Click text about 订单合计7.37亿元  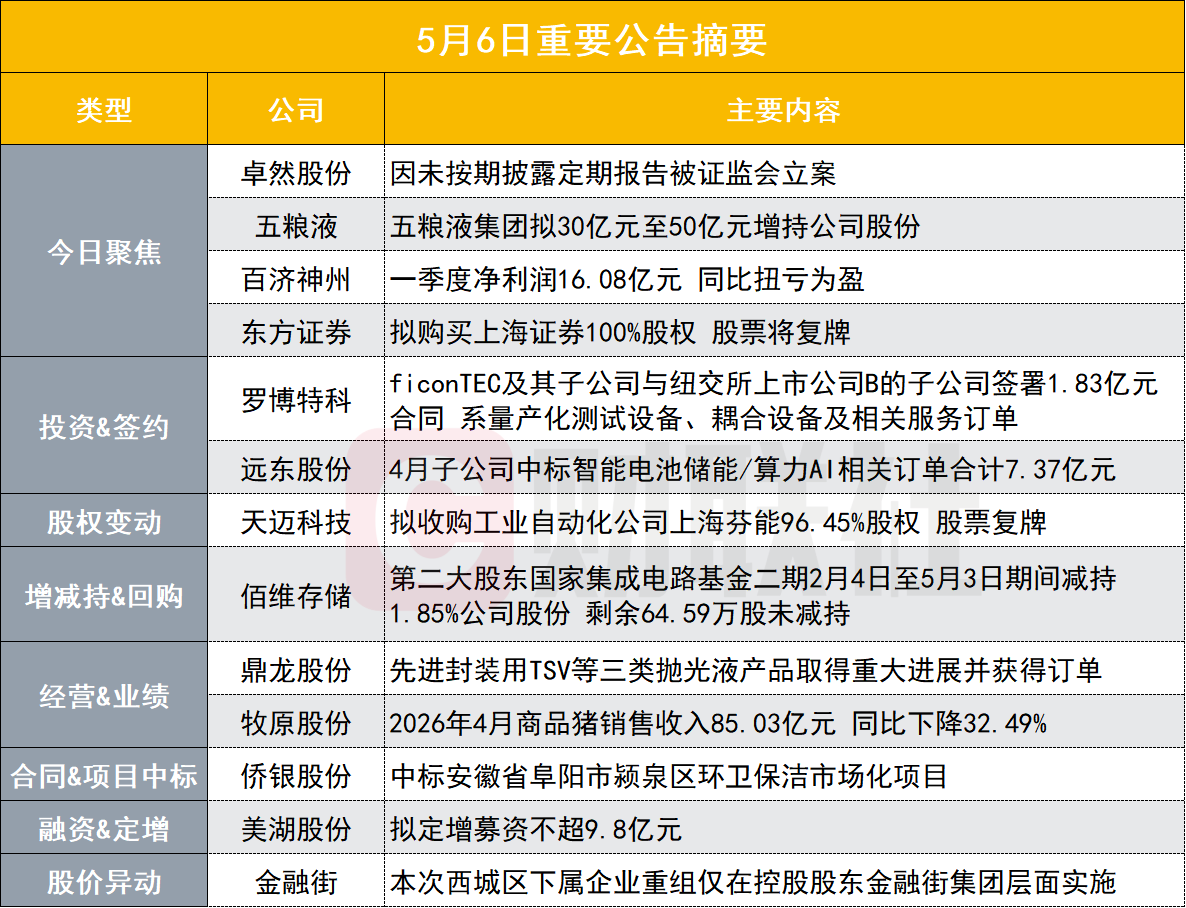(753, 469)
